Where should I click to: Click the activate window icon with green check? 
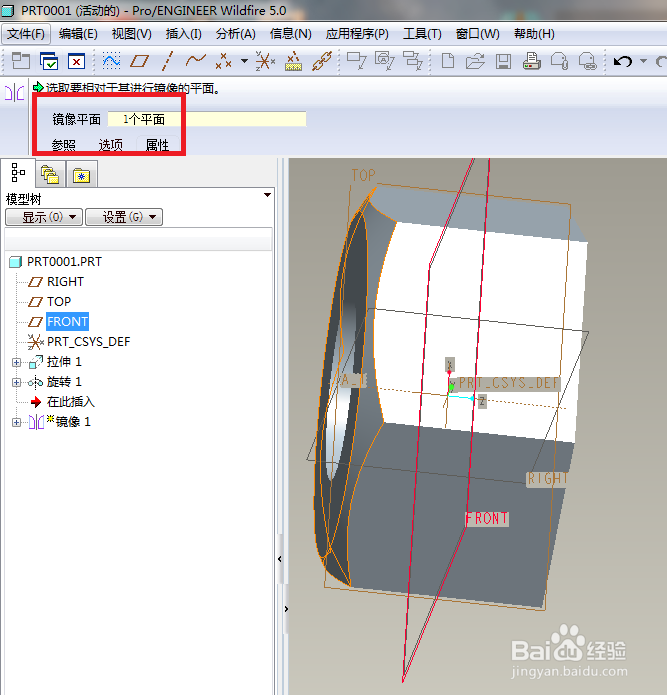tap(49, 61)
